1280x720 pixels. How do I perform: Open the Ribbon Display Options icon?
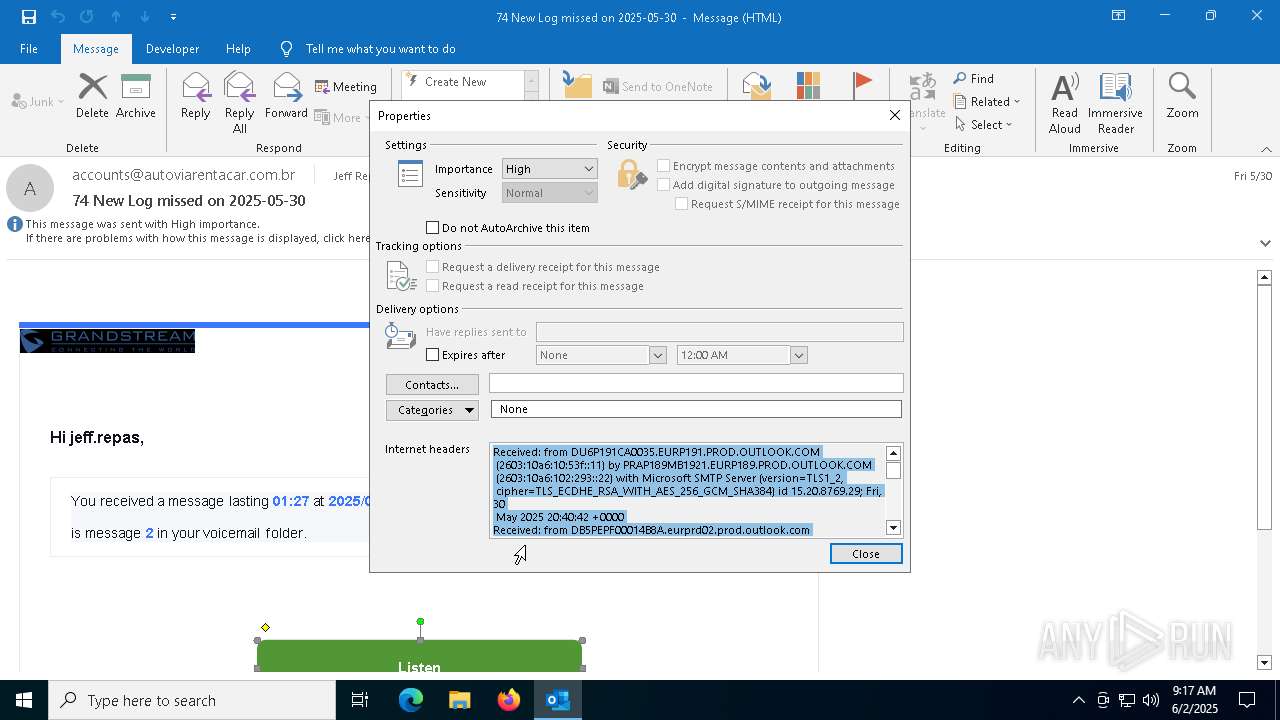[1119, 16]
